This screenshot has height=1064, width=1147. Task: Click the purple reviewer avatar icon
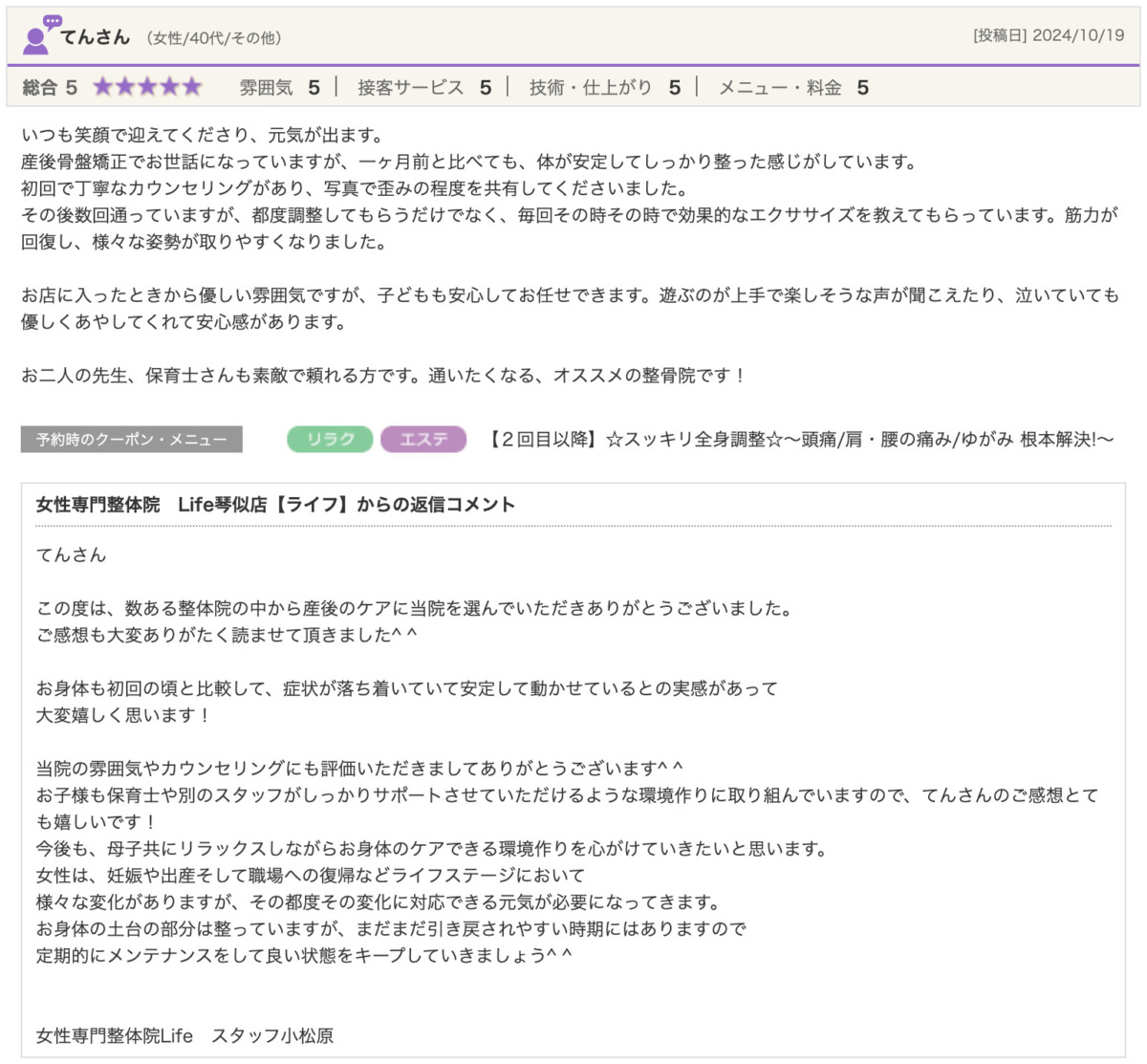[x=39, y=35]
